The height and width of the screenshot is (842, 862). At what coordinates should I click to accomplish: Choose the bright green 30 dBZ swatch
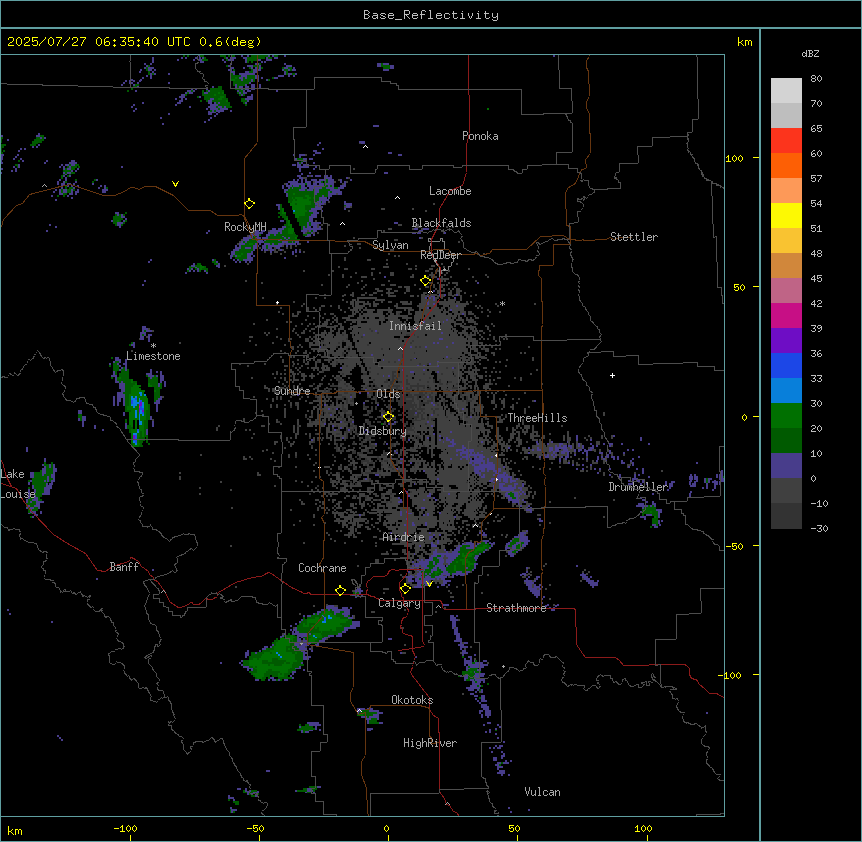[786, 416]
